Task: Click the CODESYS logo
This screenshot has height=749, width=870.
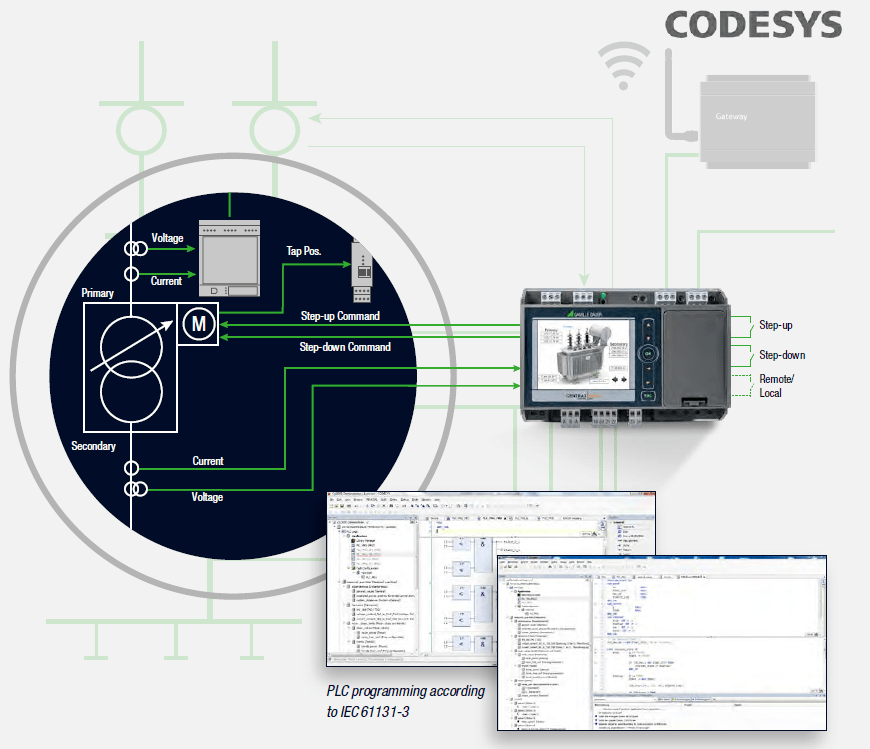Action: pyautogui.click(x=752, y=25)
